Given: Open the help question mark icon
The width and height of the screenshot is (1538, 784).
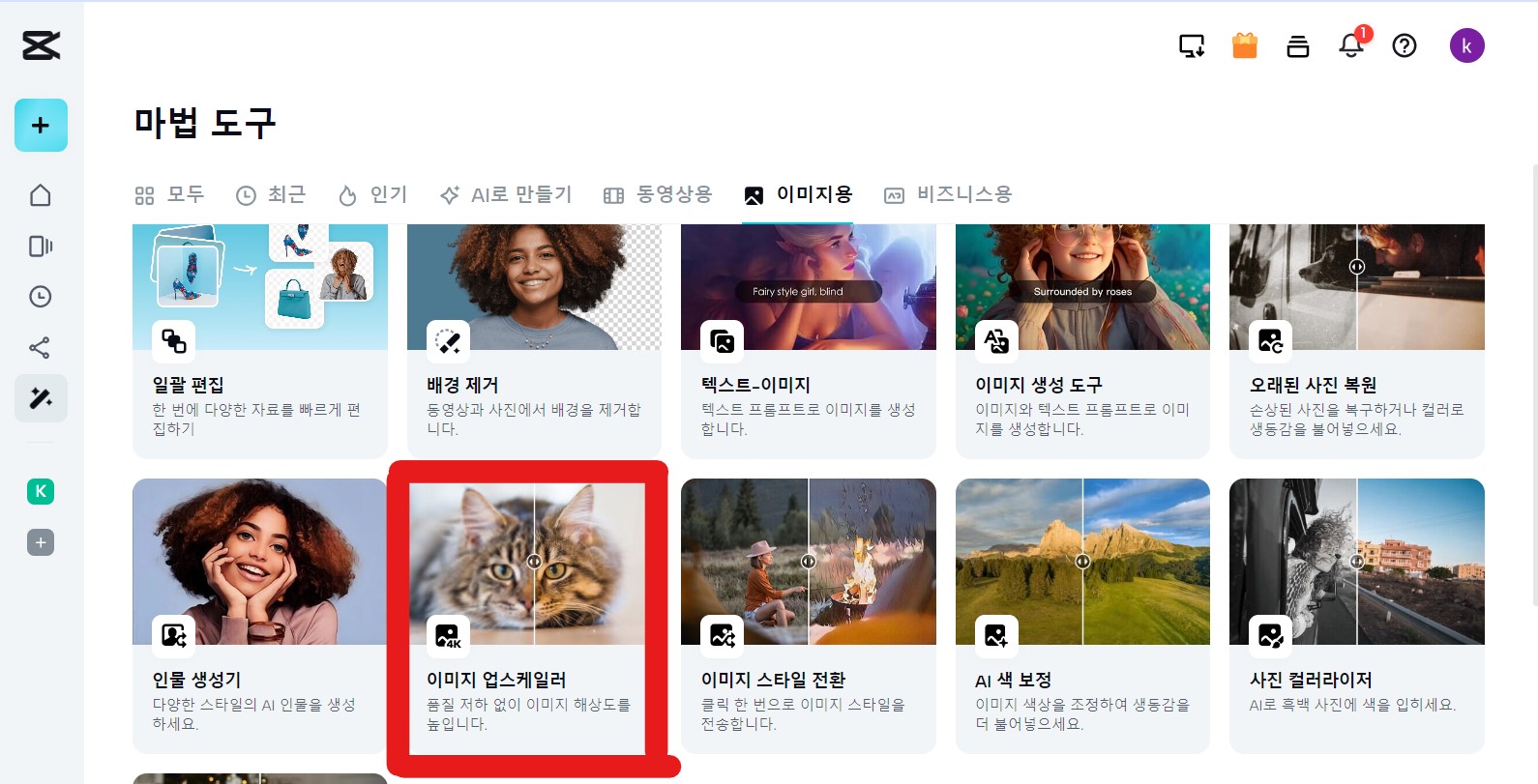Looking at the screenshot, I should (x=1405, y=45).
